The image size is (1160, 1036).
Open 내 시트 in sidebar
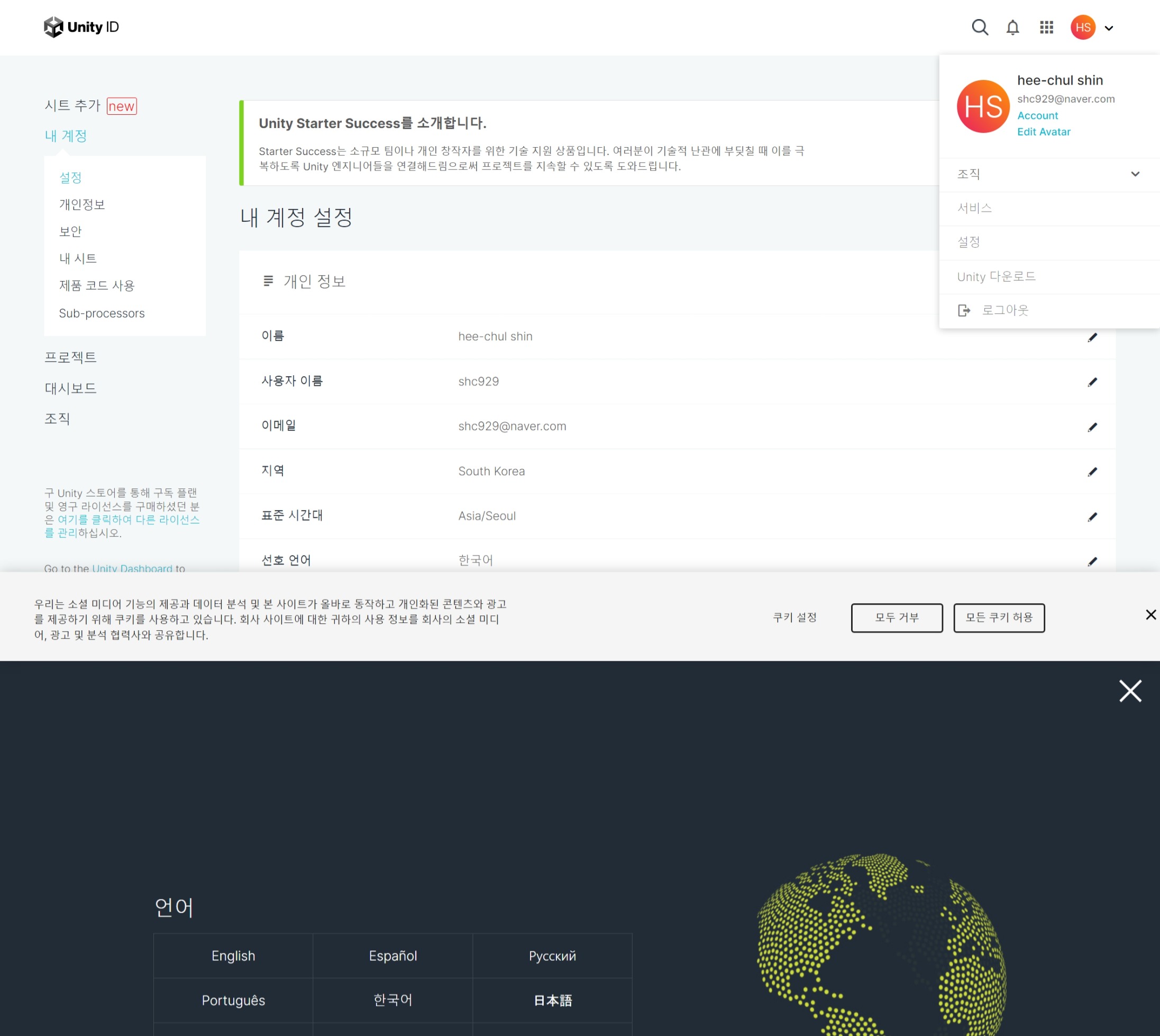click(78, 258)
